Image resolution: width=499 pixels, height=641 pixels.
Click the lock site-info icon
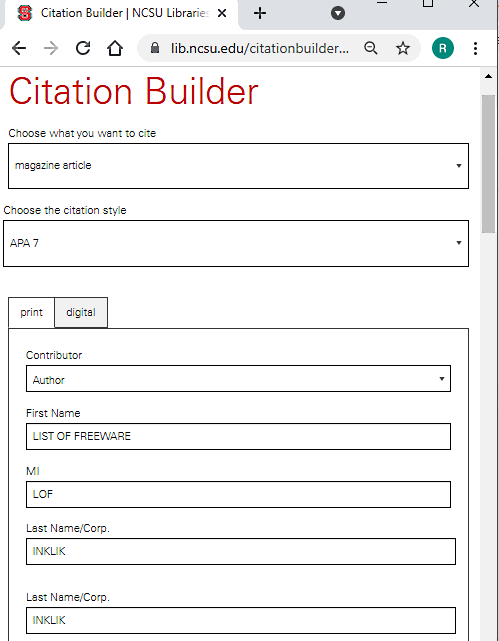(155, 48)
